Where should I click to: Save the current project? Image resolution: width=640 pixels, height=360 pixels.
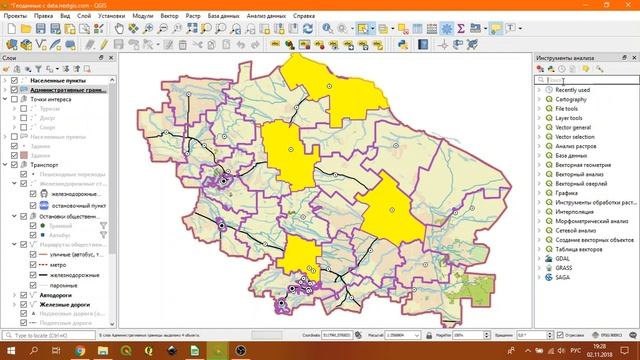pyautogui.click(x=40, y=29)
